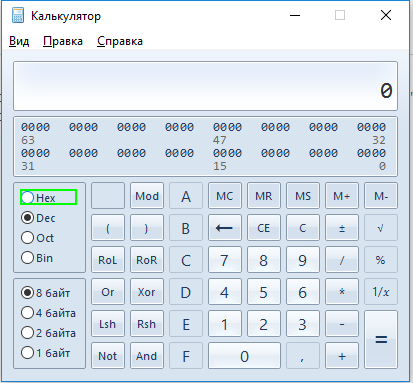Image resolution: width=413 pixels, height=383 pixels.
Task: Click the square root button
Action: tap(381, 228)
